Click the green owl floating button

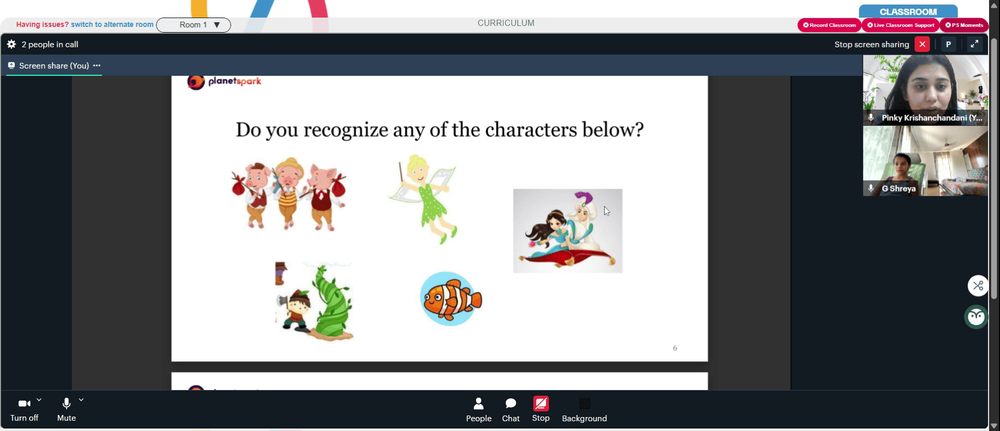(976, 317)
